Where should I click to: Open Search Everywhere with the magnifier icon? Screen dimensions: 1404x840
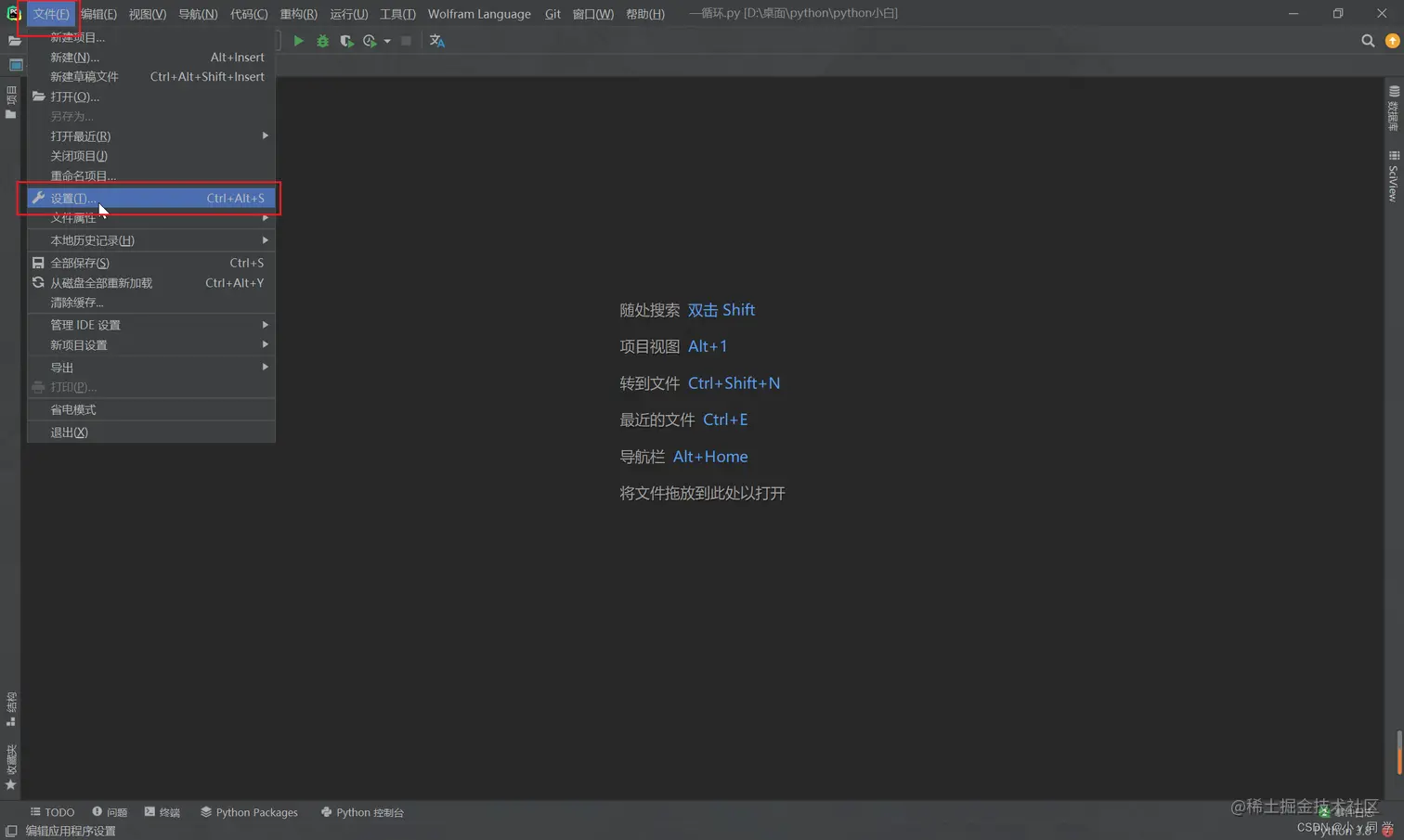[x=1368, y=41]
